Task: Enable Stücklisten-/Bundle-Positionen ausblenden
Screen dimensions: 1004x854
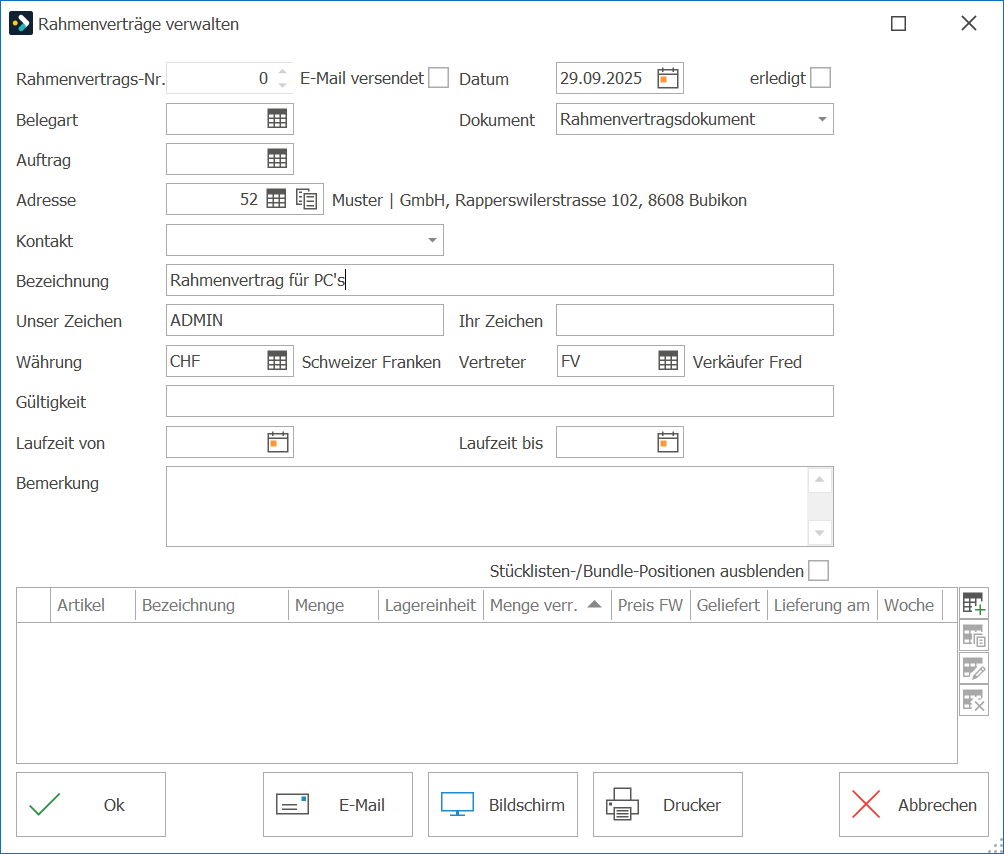Action: (818, 570)
